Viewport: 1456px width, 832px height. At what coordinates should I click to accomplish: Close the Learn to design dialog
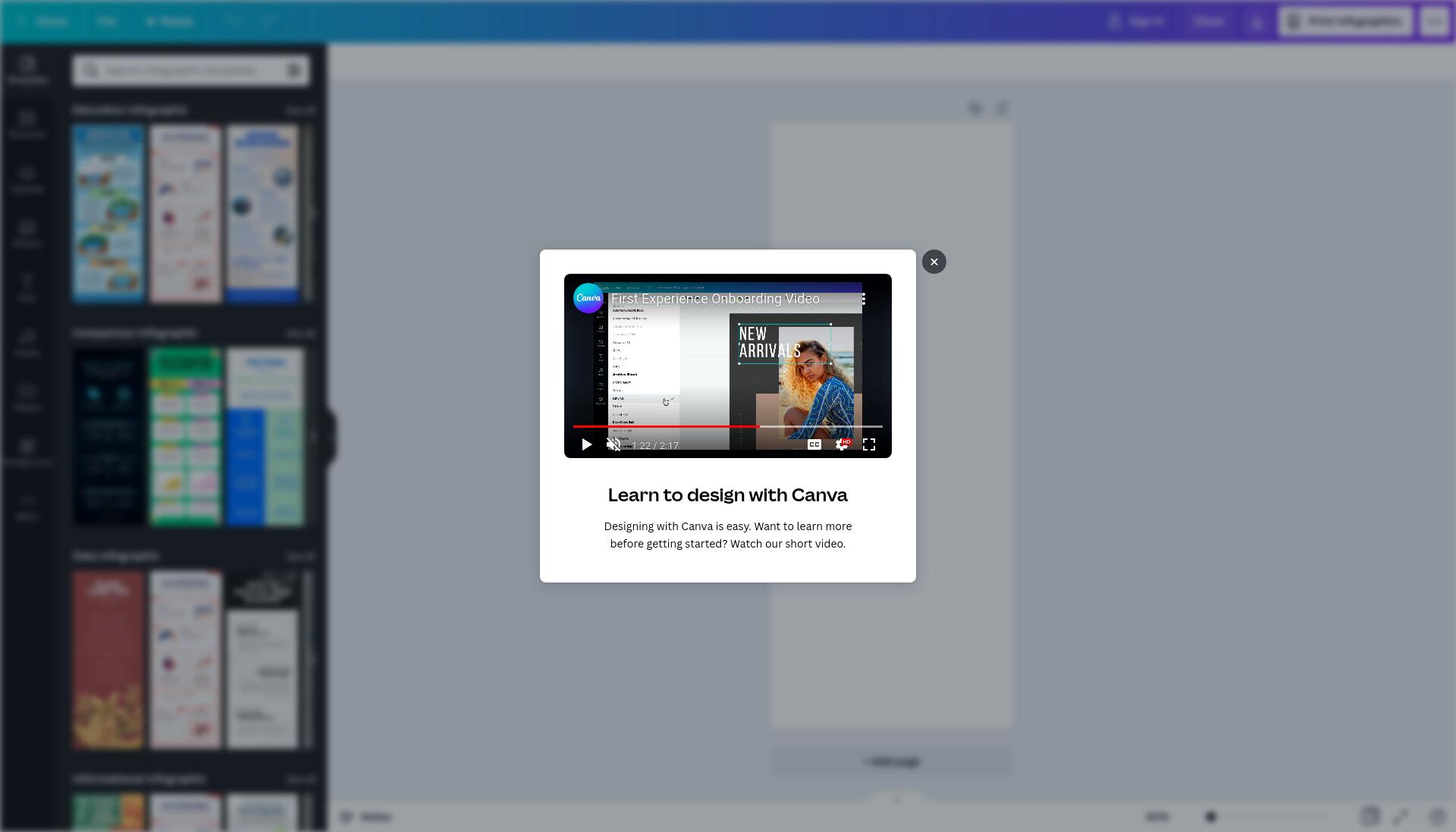coord(934,262)
